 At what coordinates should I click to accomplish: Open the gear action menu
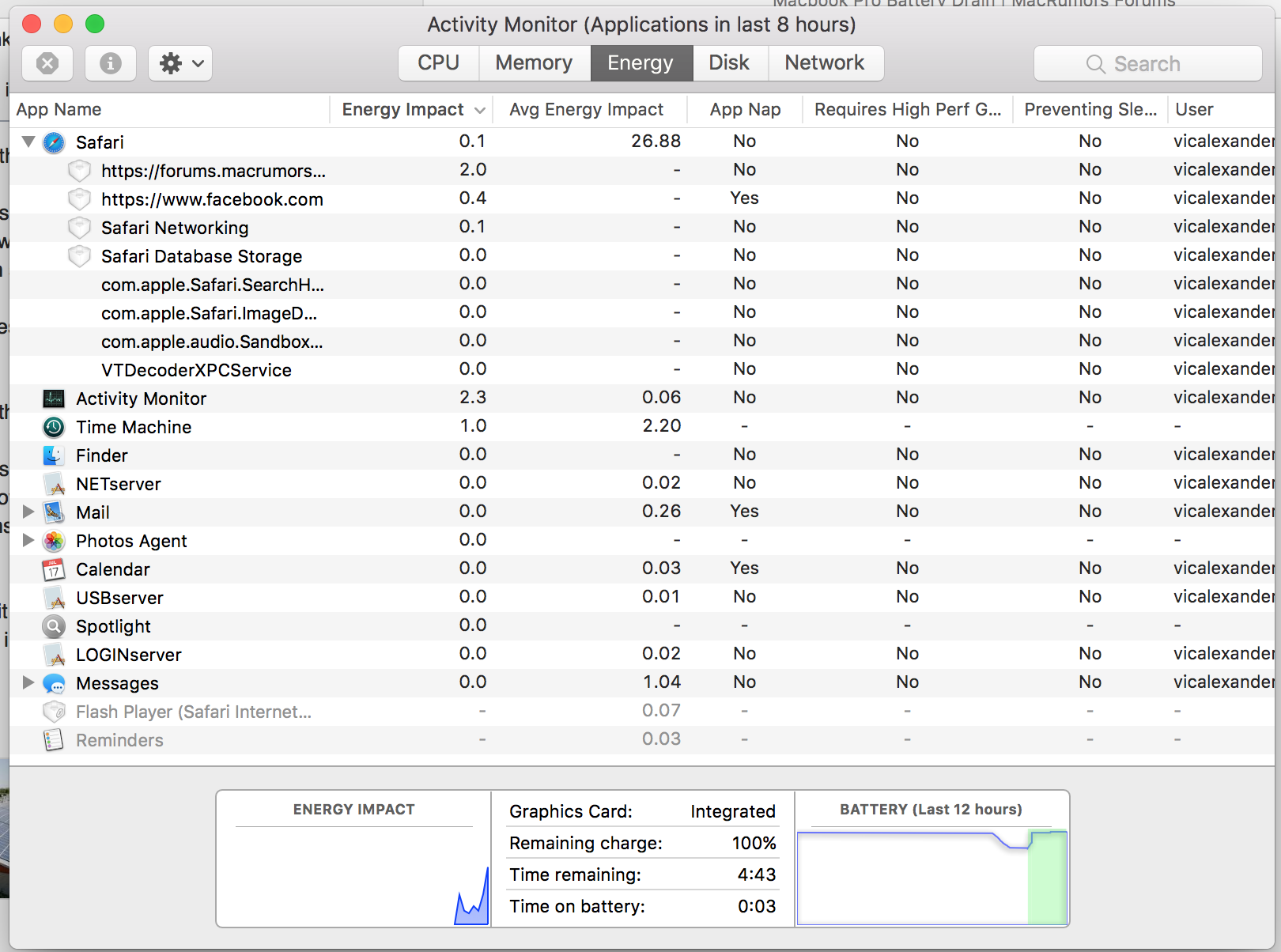(180, 63)
